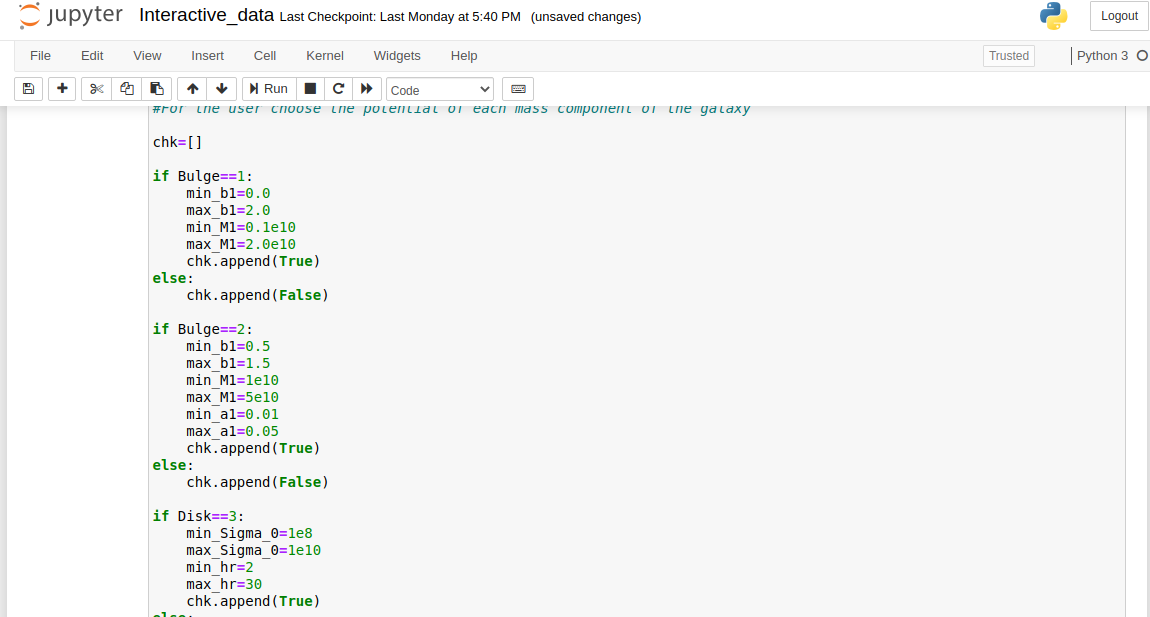Open the Kernel menu
The height and width of the screenshot is (617, 1150).
pos(325,56)
